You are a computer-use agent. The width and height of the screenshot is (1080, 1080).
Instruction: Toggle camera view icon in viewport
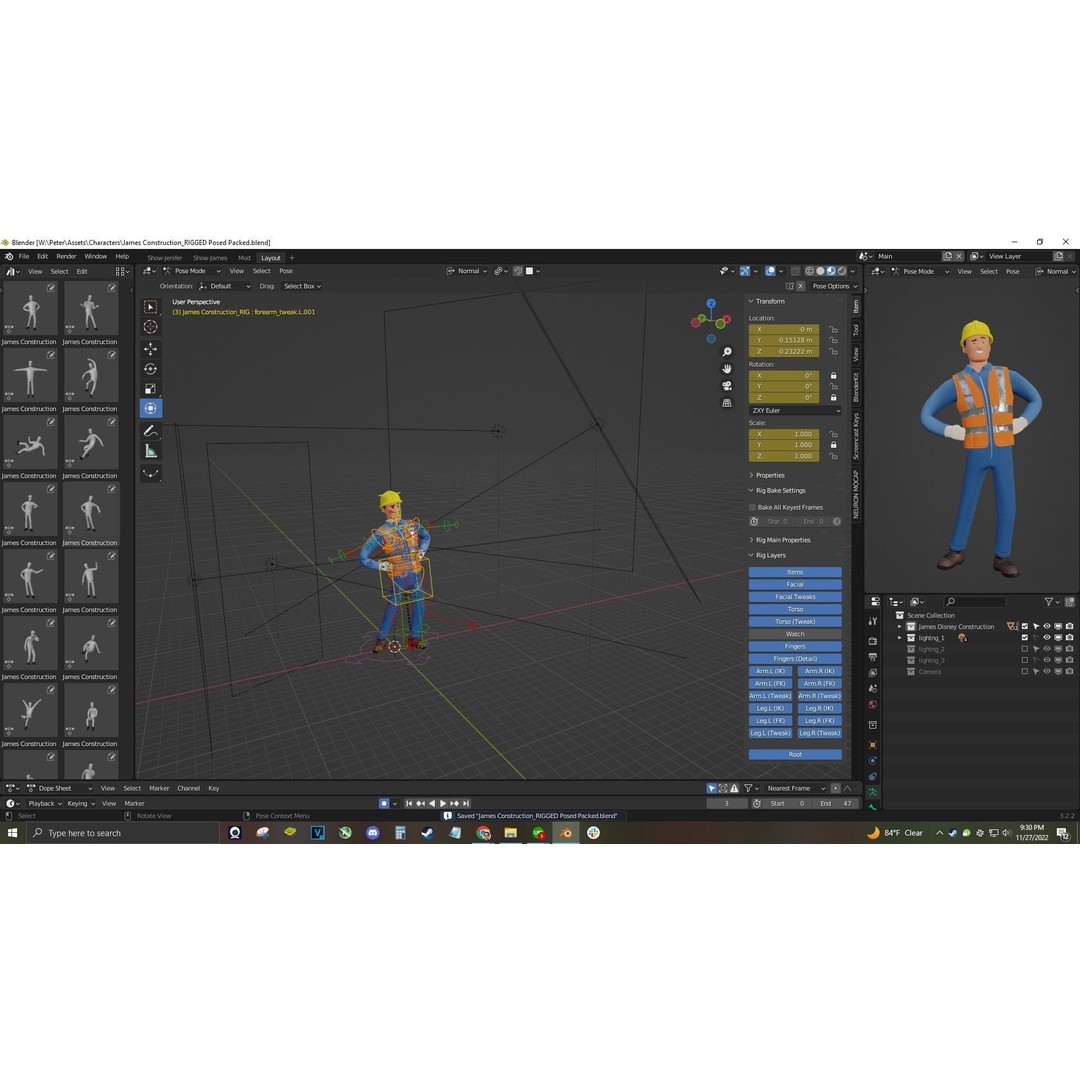click(727, 386)
